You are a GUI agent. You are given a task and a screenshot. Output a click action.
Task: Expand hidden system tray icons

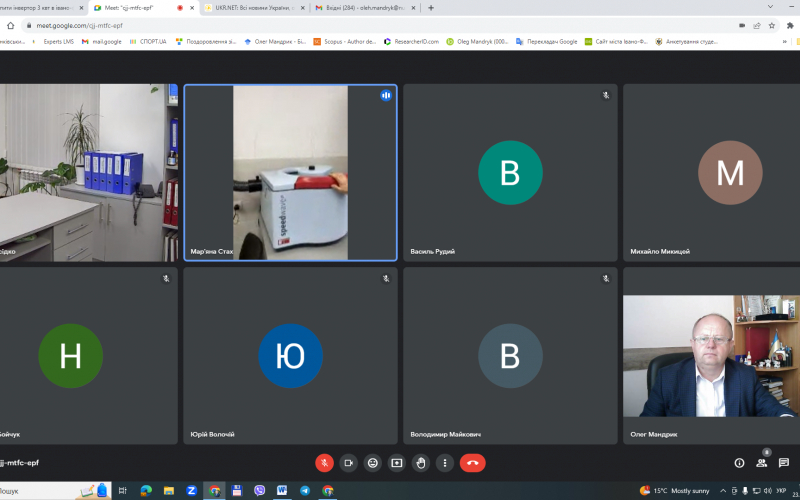coord(723,491)
